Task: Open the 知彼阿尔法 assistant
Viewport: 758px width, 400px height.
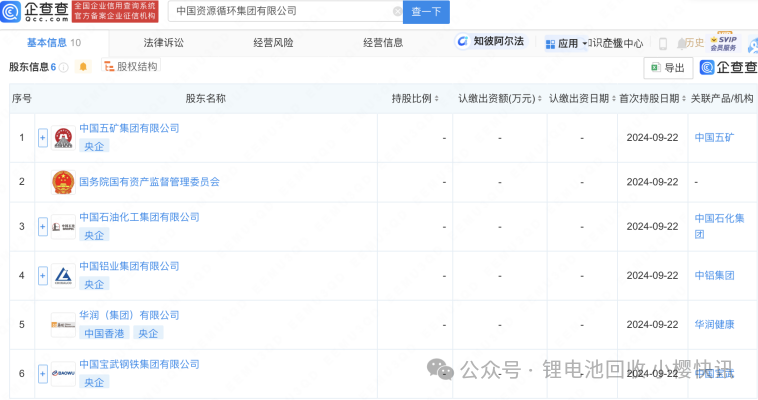Action: (490, 42)
